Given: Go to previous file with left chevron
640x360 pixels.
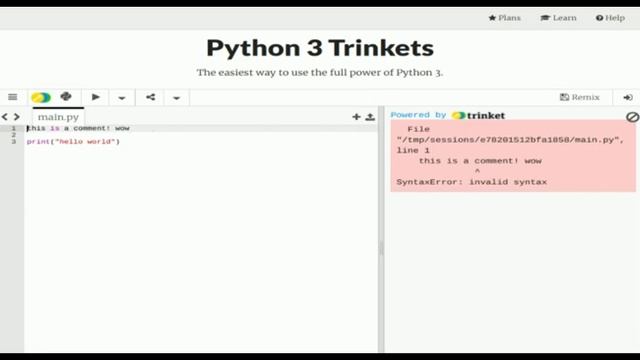Looking at the screenshot, I should click(x=5, y=117).
